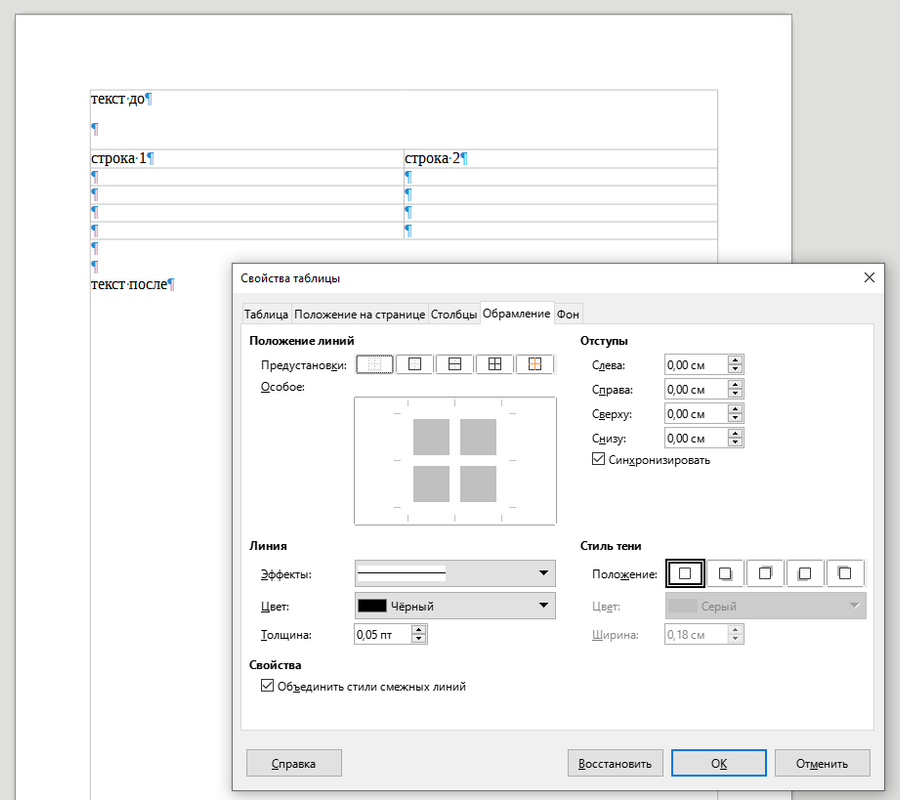Select the outer box border preset
The height and width of the screenshot is (800, 900).
click(414, 364)
